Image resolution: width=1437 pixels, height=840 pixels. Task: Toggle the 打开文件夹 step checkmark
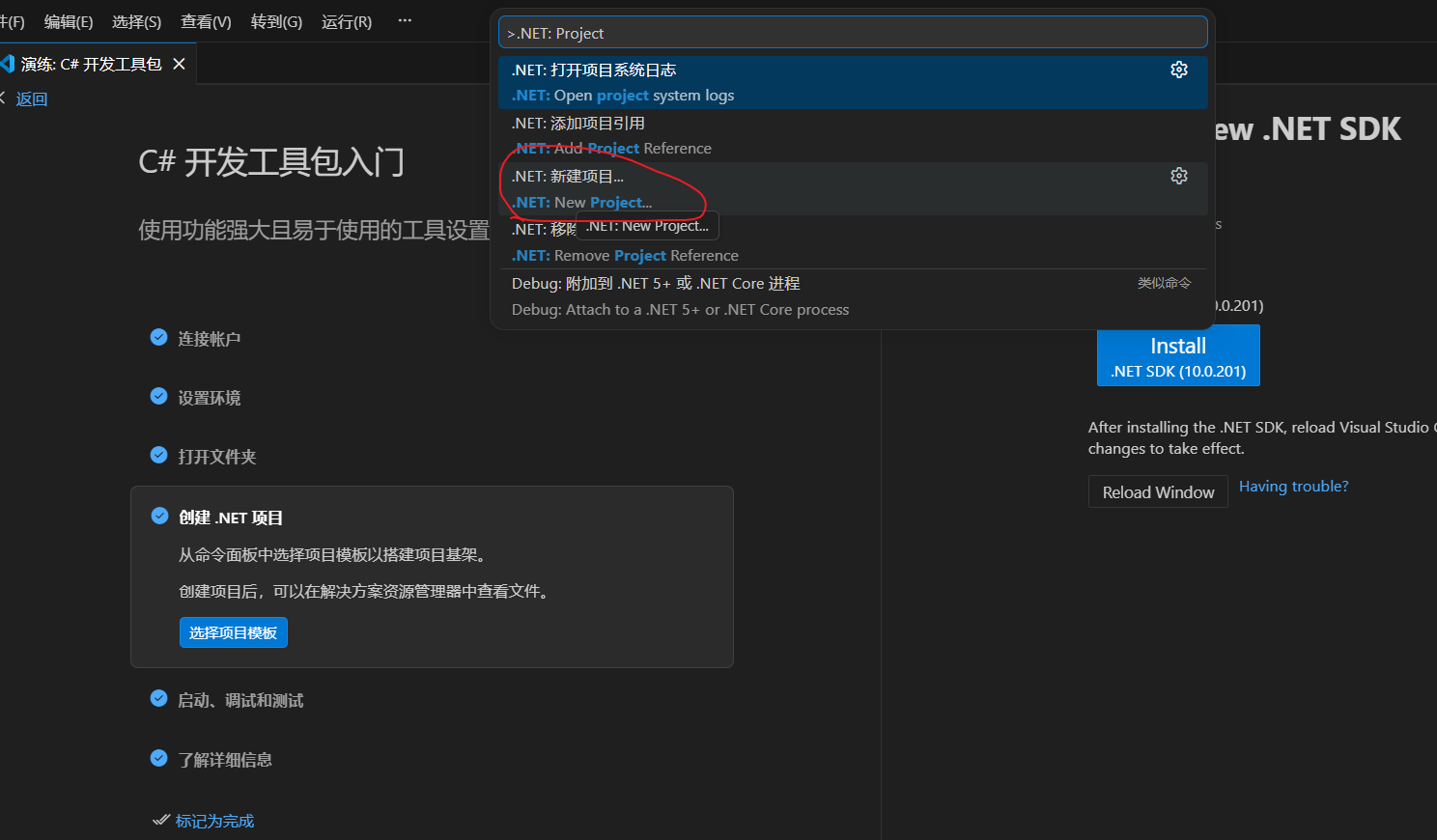(x=159, y=455)
